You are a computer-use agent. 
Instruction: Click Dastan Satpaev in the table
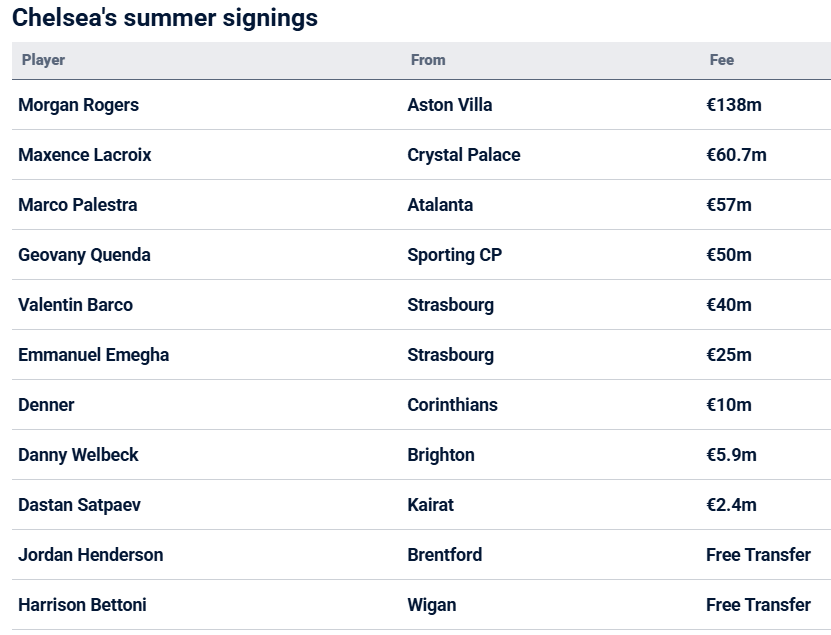(x=79, y=505)
